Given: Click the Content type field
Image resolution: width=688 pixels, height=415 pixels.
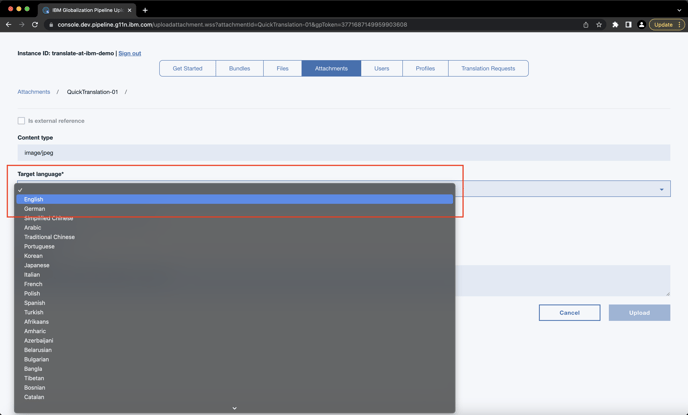Looking at the screenshot, I should coord(344,153).
